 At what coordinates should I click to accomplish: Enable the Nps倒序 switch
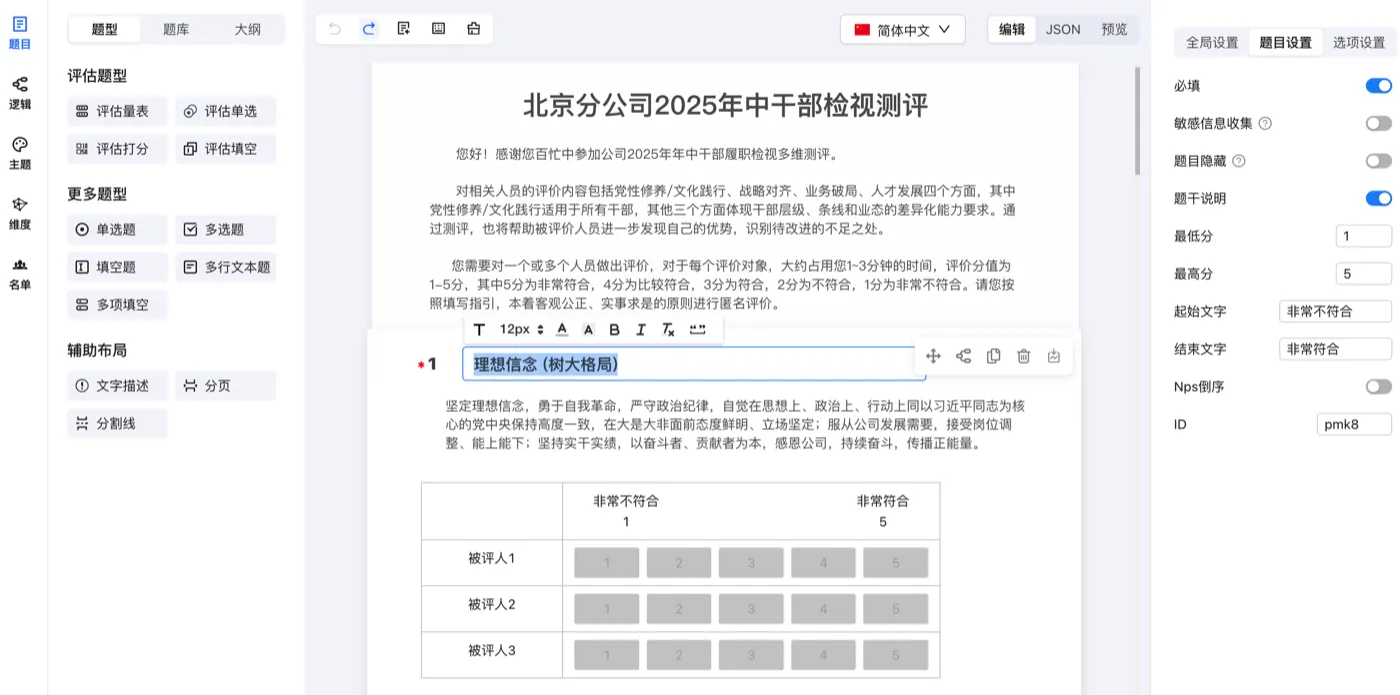point(1378,386)
